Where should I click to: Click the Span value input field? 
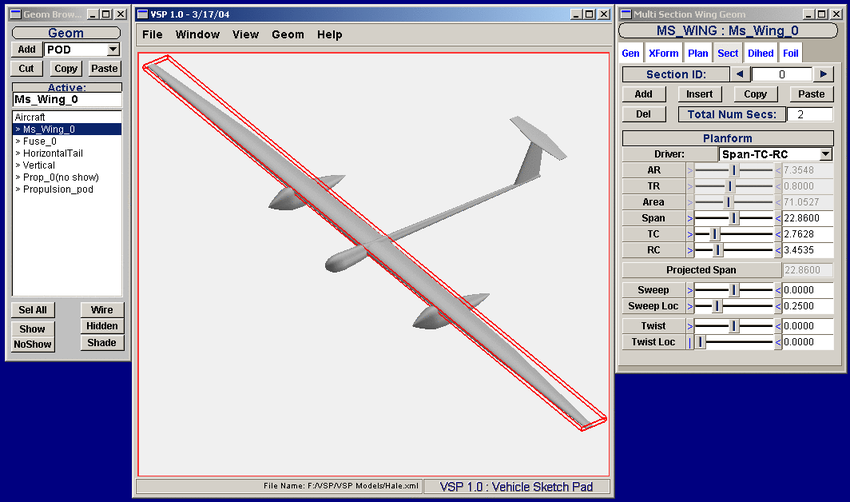pyautogui.click(x=808, y=218)
